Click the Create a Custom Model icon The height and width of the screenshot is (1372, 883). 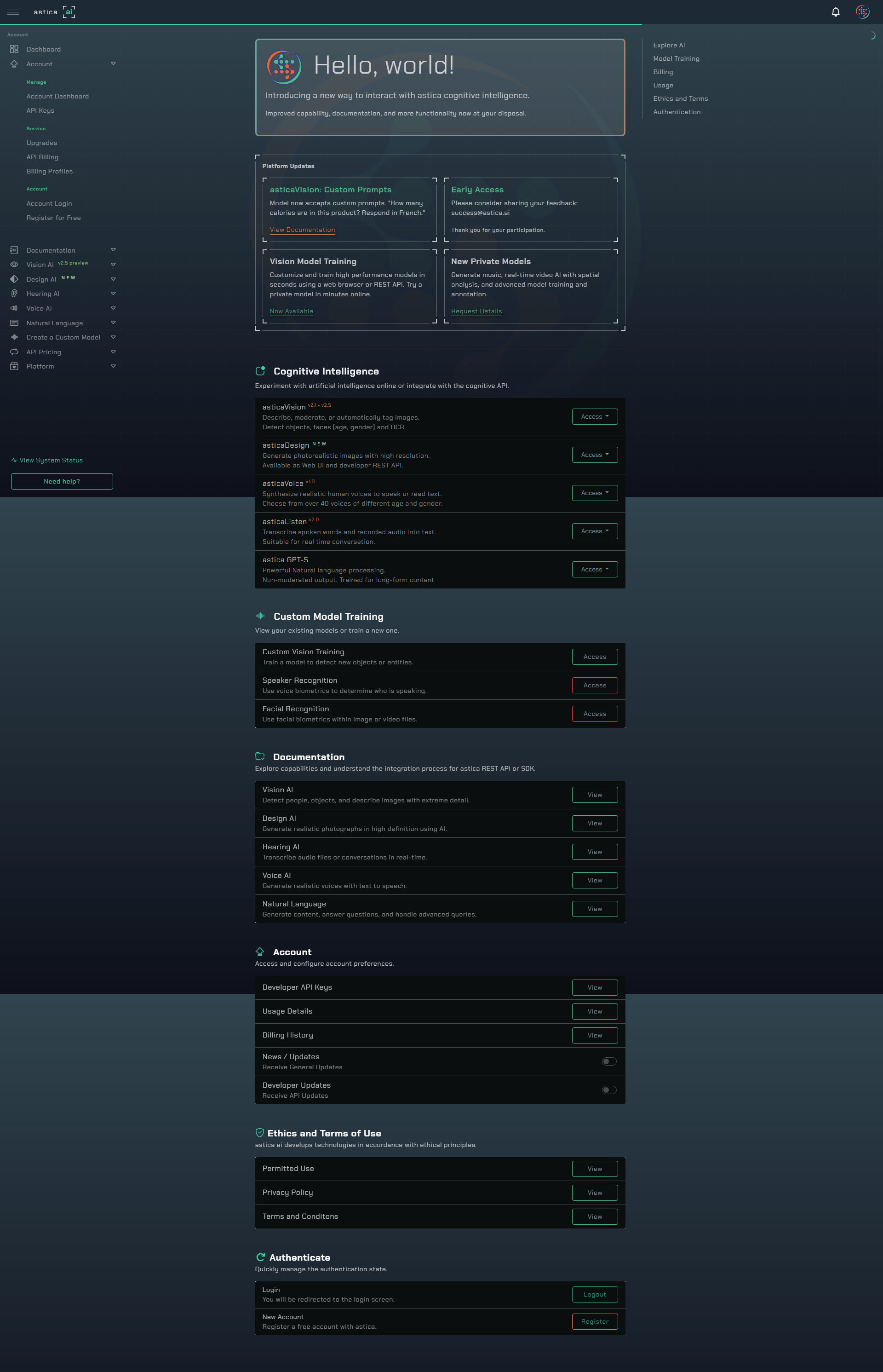14,337
